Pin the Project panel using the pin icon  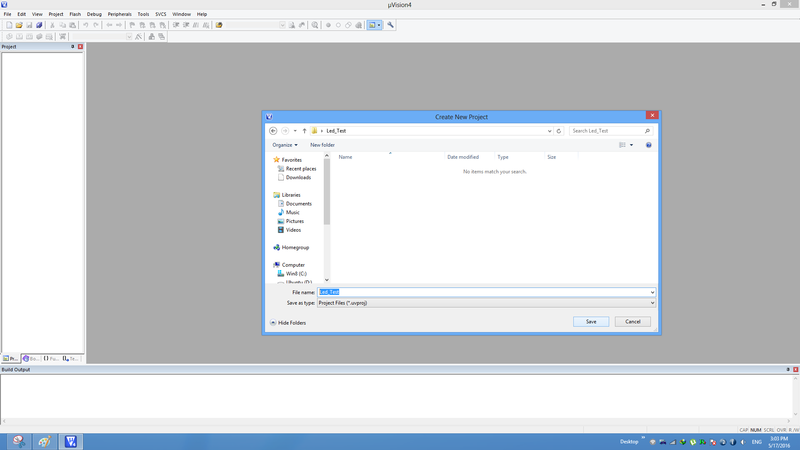[x=72, y=46]
